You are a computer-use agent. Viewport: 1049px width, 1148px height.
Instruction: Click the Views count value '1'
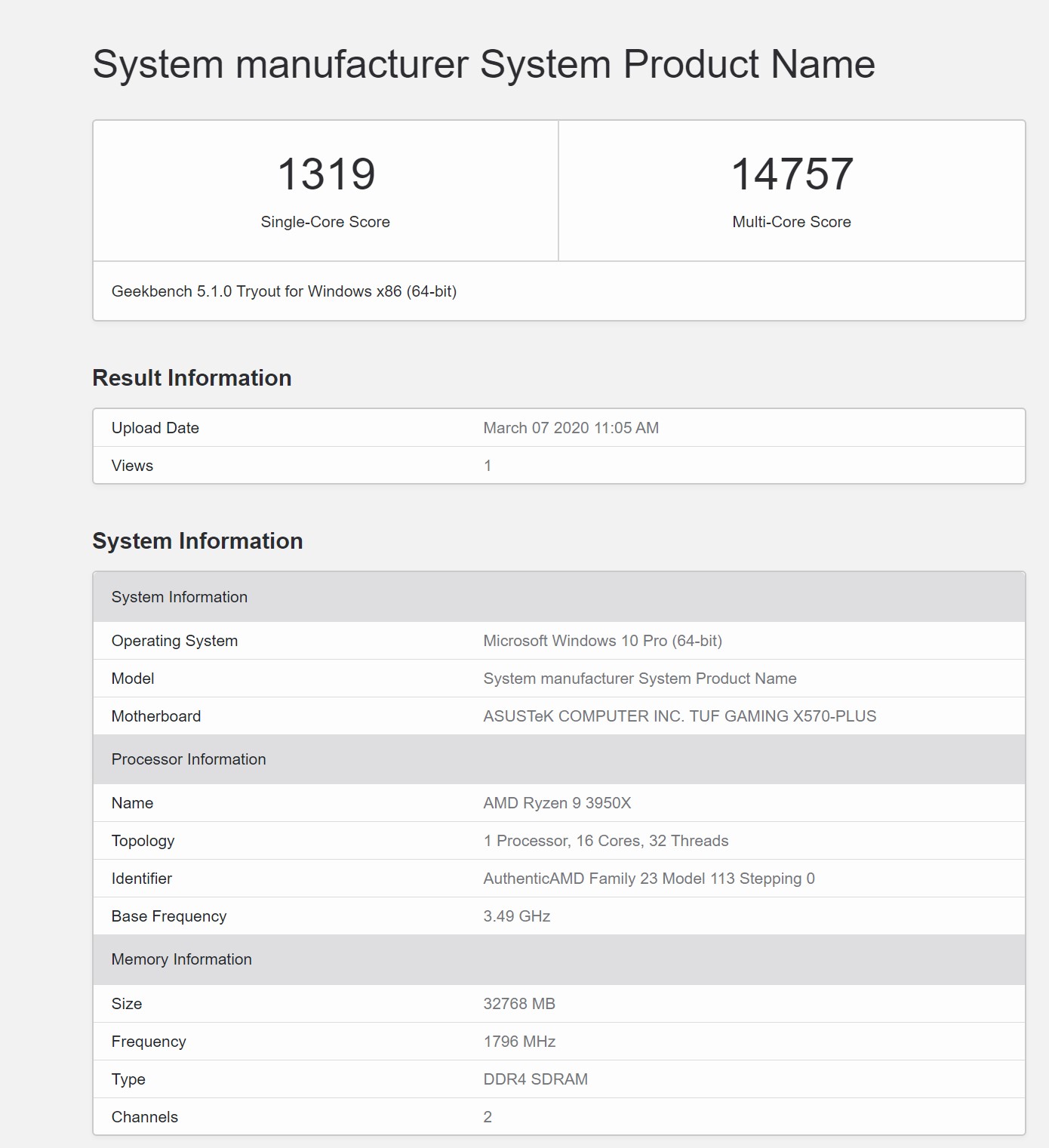[488, 466]
